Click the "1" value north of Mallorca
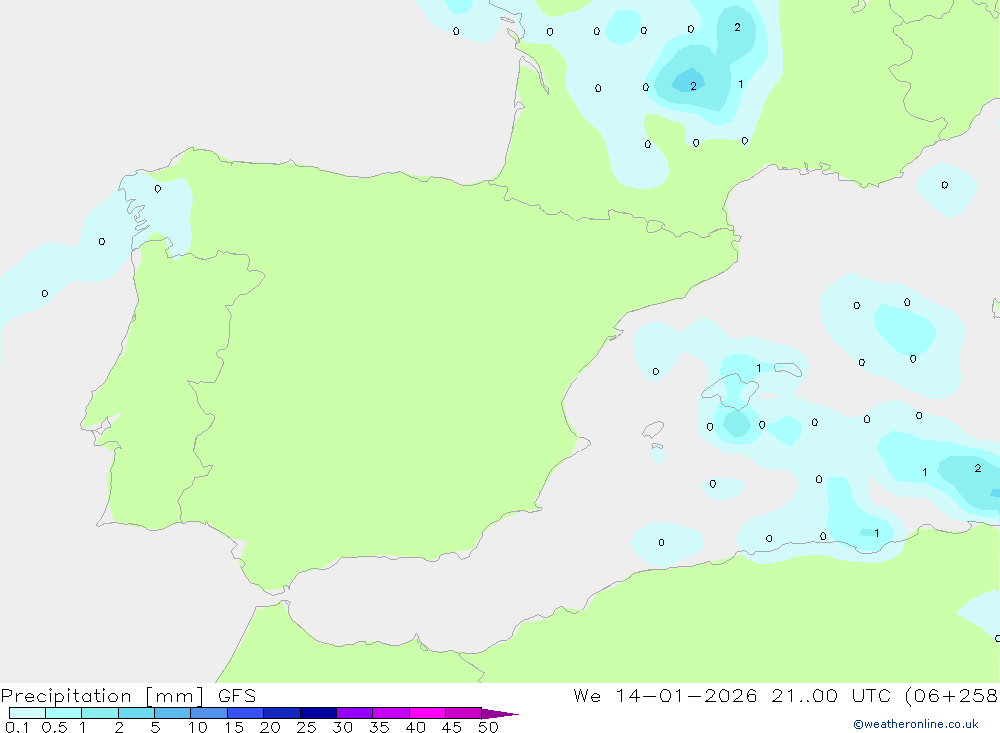1000x733 pixels. [x=758, y=368]
